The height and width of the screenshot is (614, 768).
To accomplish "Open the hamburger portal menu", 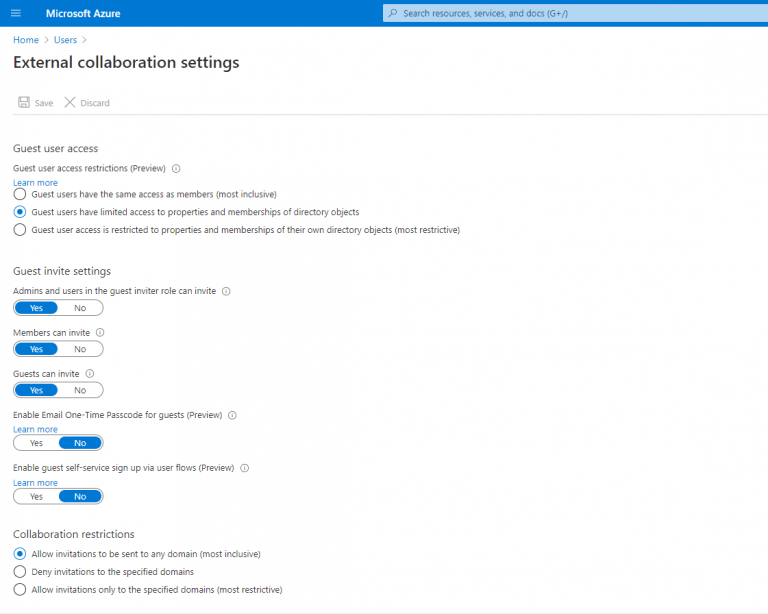I will [x=16, y=13].
